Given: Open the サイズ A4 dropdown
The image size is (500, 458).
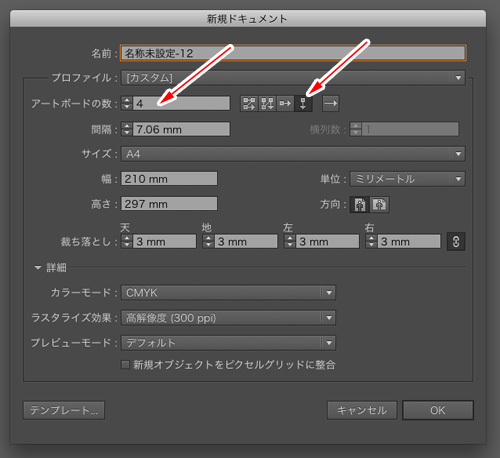Looking at the screenshot, I should click(293, 154).
